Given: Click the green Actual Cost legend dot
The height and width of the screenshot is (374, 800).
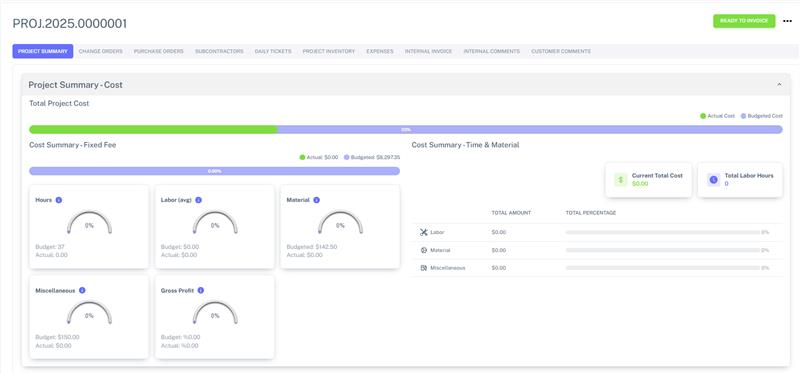Looking at the screenshot, I should tap(703, 116).
